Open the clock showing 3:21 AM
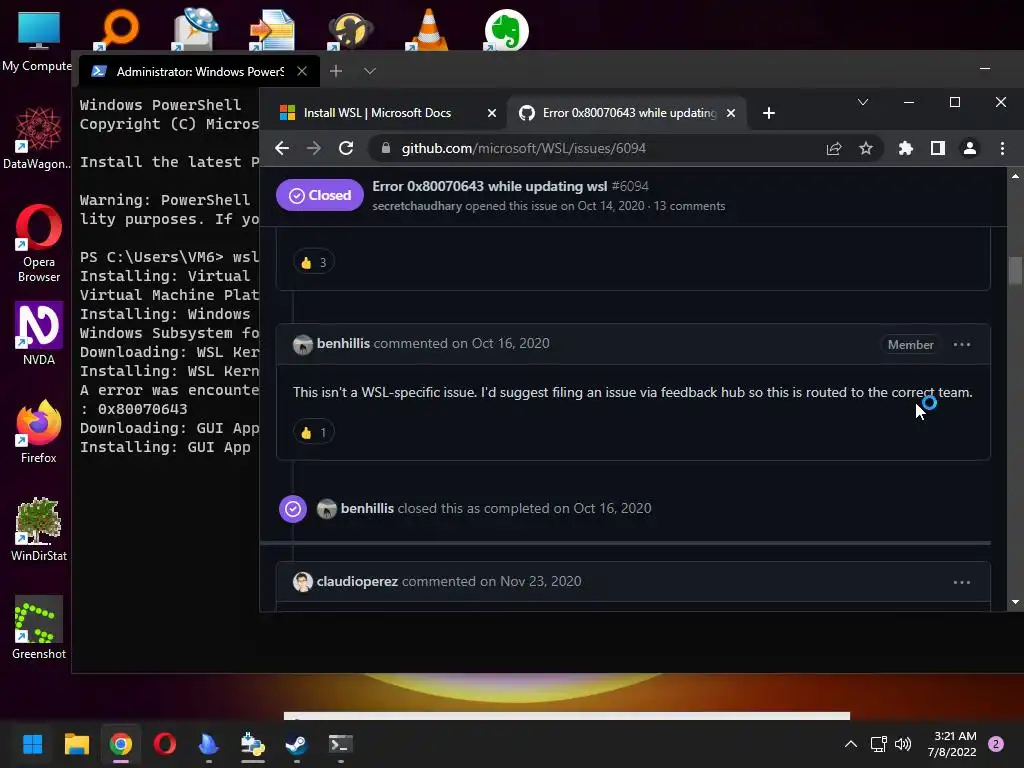This screenshot has height=768, width=1024. [952, 744]
